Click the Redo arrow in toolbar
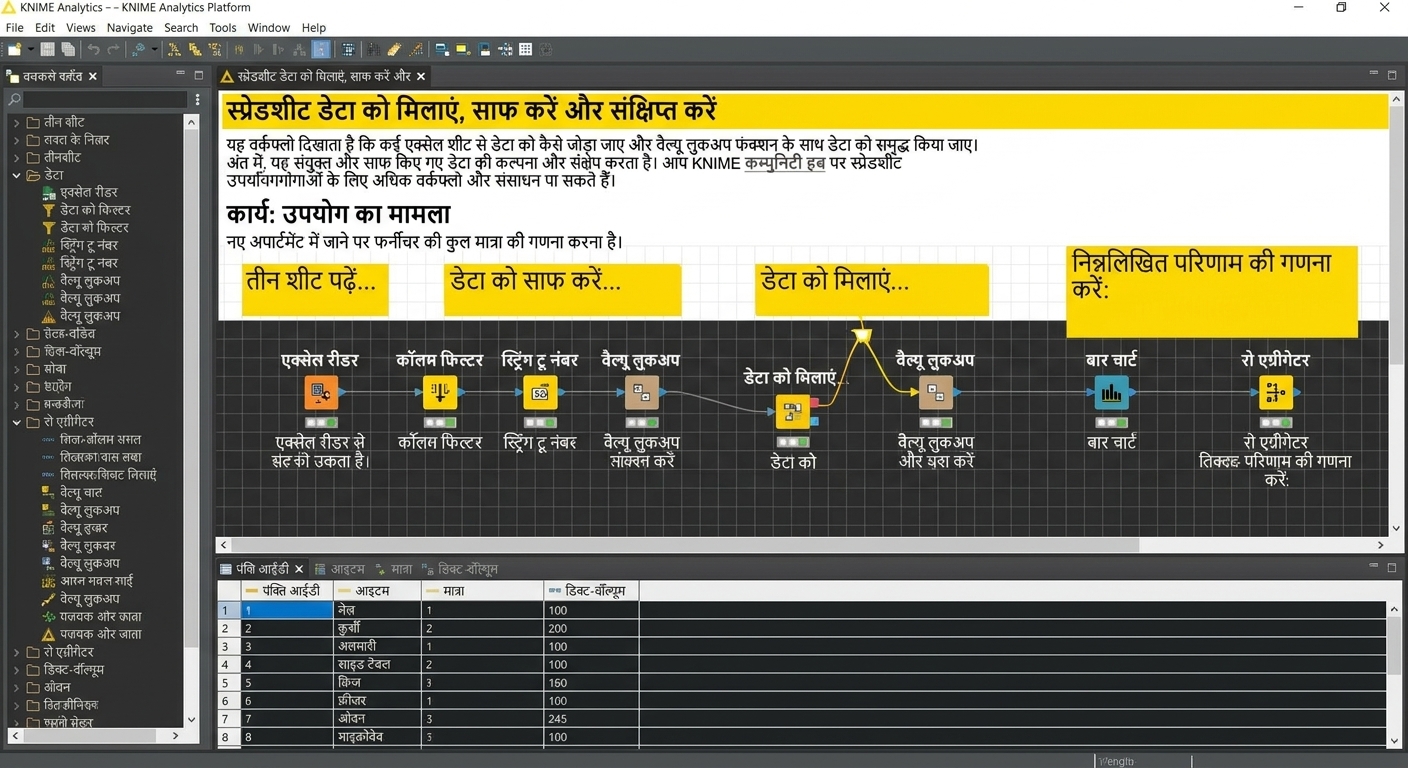The width and height of the screenshot is (1408, 768). click(113, 49)
